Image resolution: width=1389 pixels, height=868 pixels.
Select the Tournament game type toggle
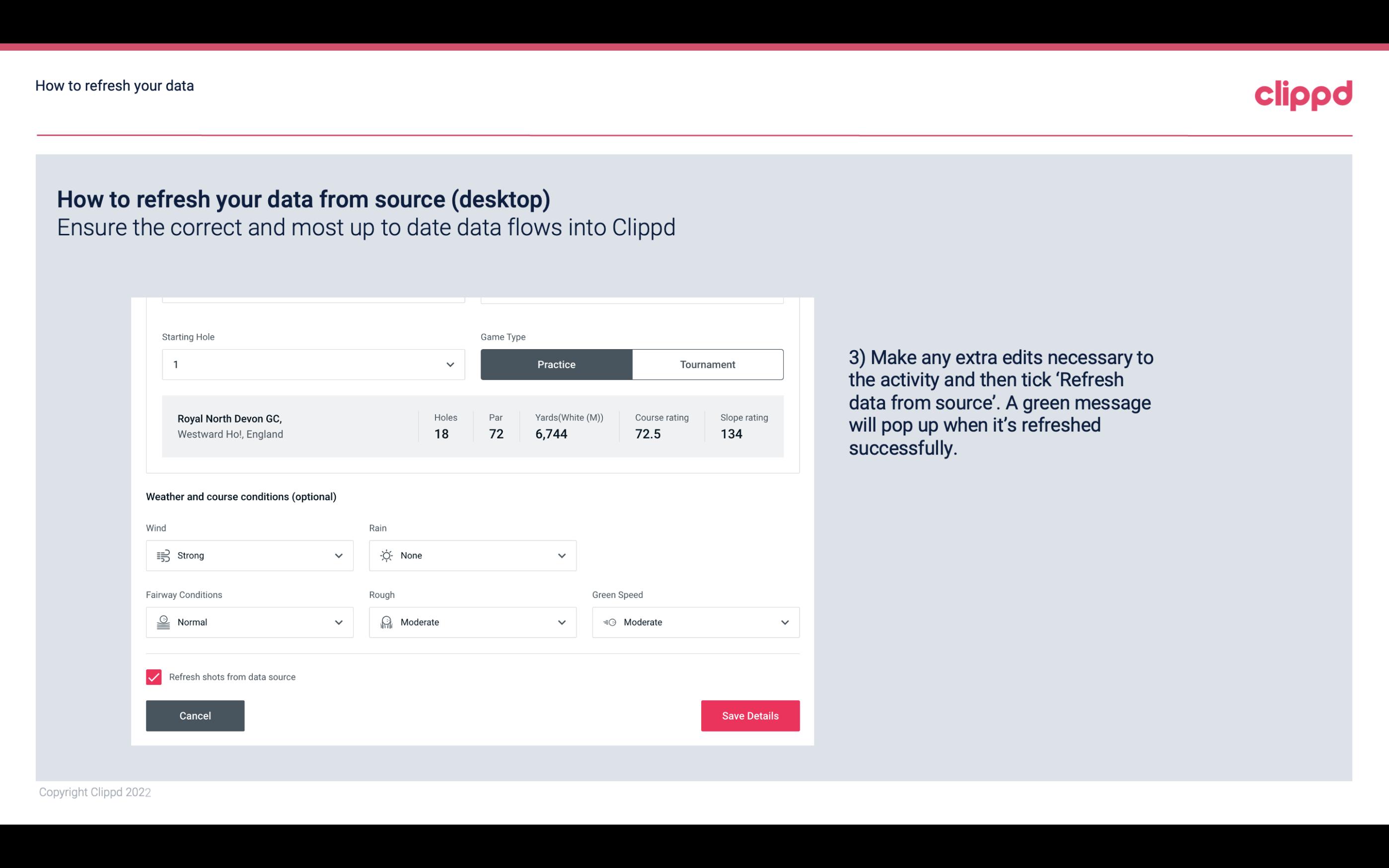click(x=707, y=364)
